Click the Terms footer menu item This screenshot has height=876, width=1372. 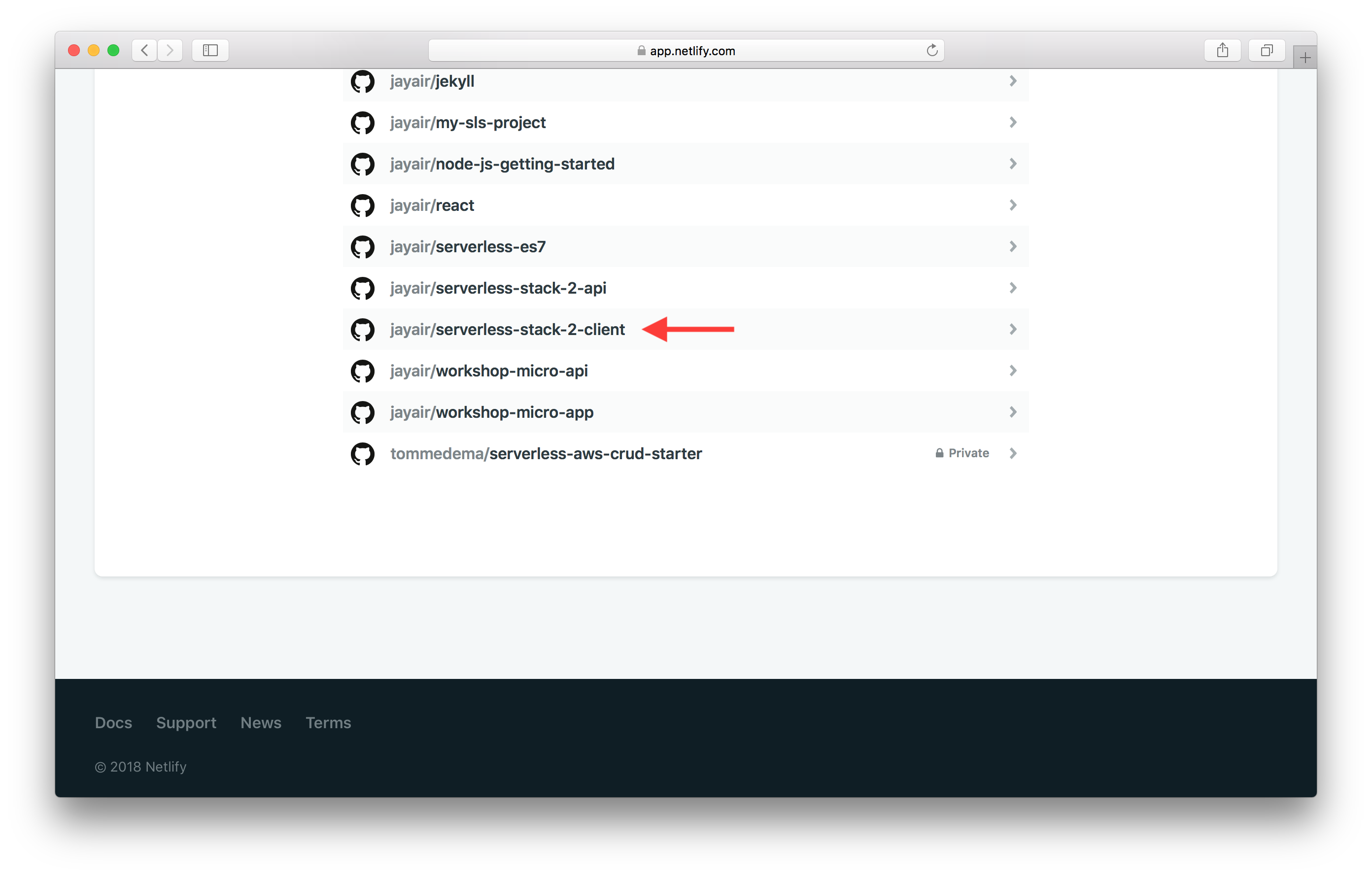pos(328,722)
